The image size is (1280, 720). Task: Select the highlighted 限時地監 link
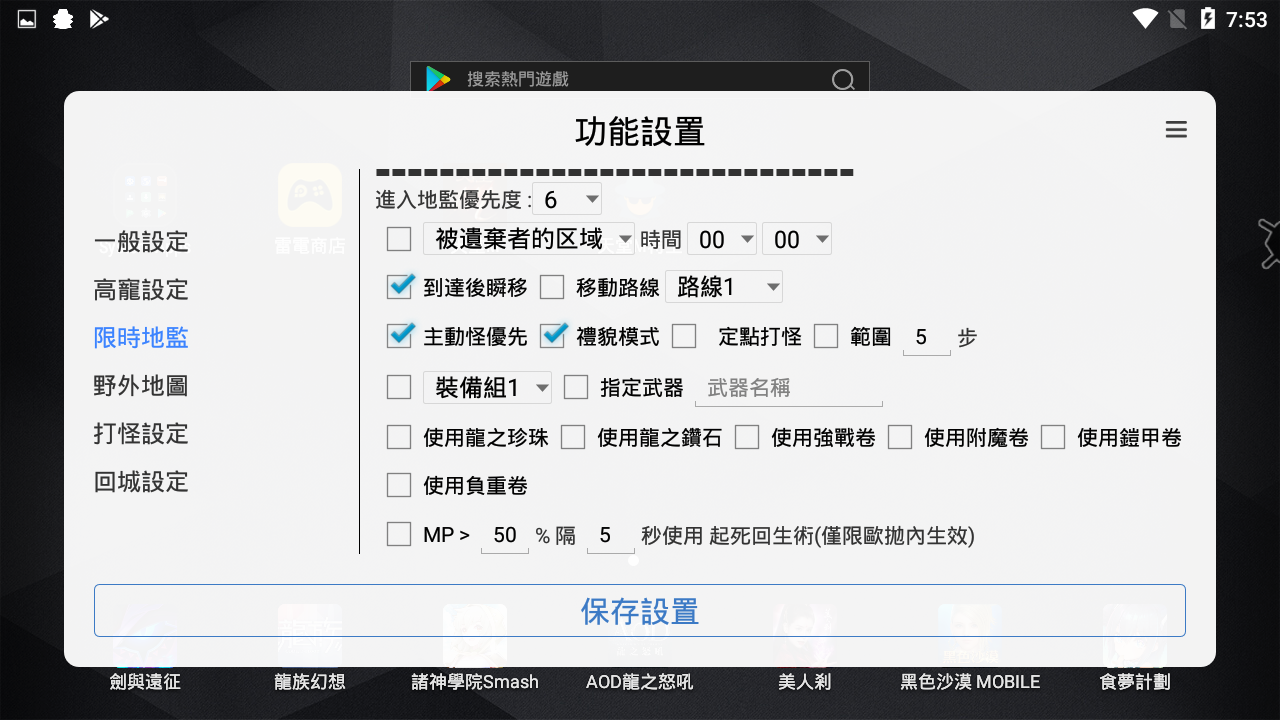coord(140,338)
